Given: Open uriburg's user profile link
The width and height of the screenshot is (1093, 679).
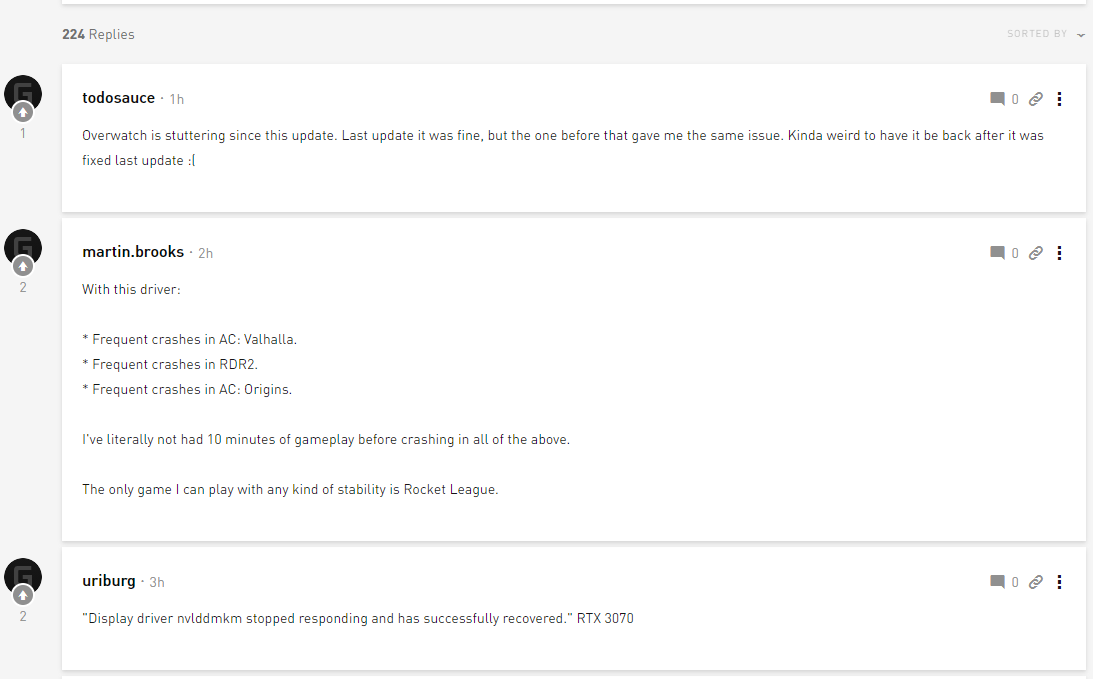Looking at the screenshot, I should [108, 581].
